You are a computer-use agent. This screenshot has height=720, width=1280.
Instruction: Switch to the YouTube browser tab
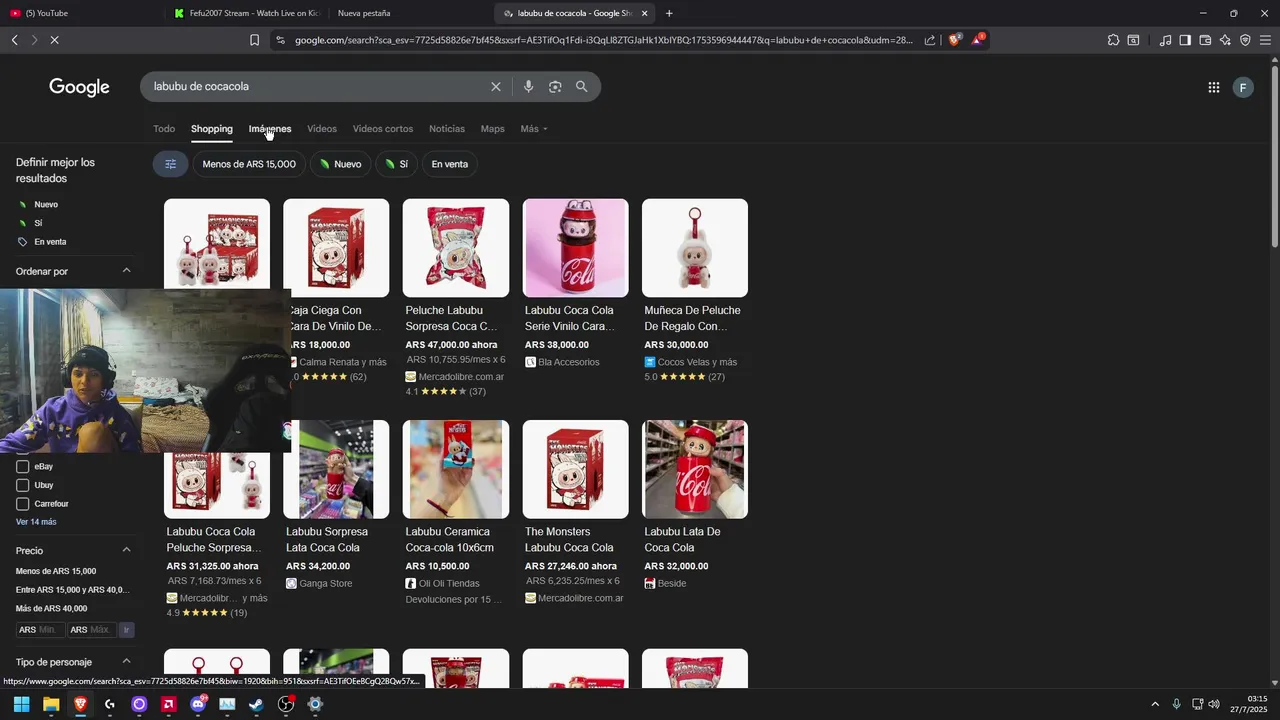pyautogui.click(x=80, y=13)
